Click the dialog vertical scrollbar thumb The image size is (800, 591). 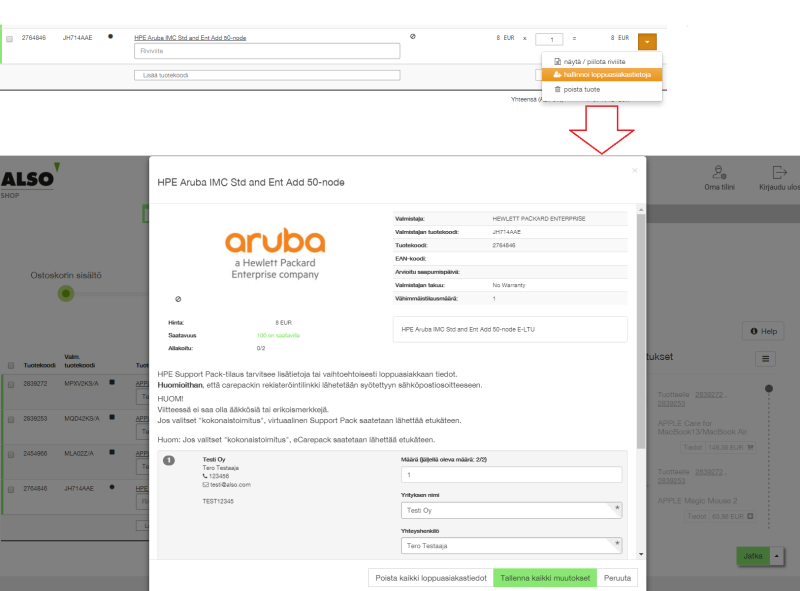pyautogui.click(x=641, y=332)
